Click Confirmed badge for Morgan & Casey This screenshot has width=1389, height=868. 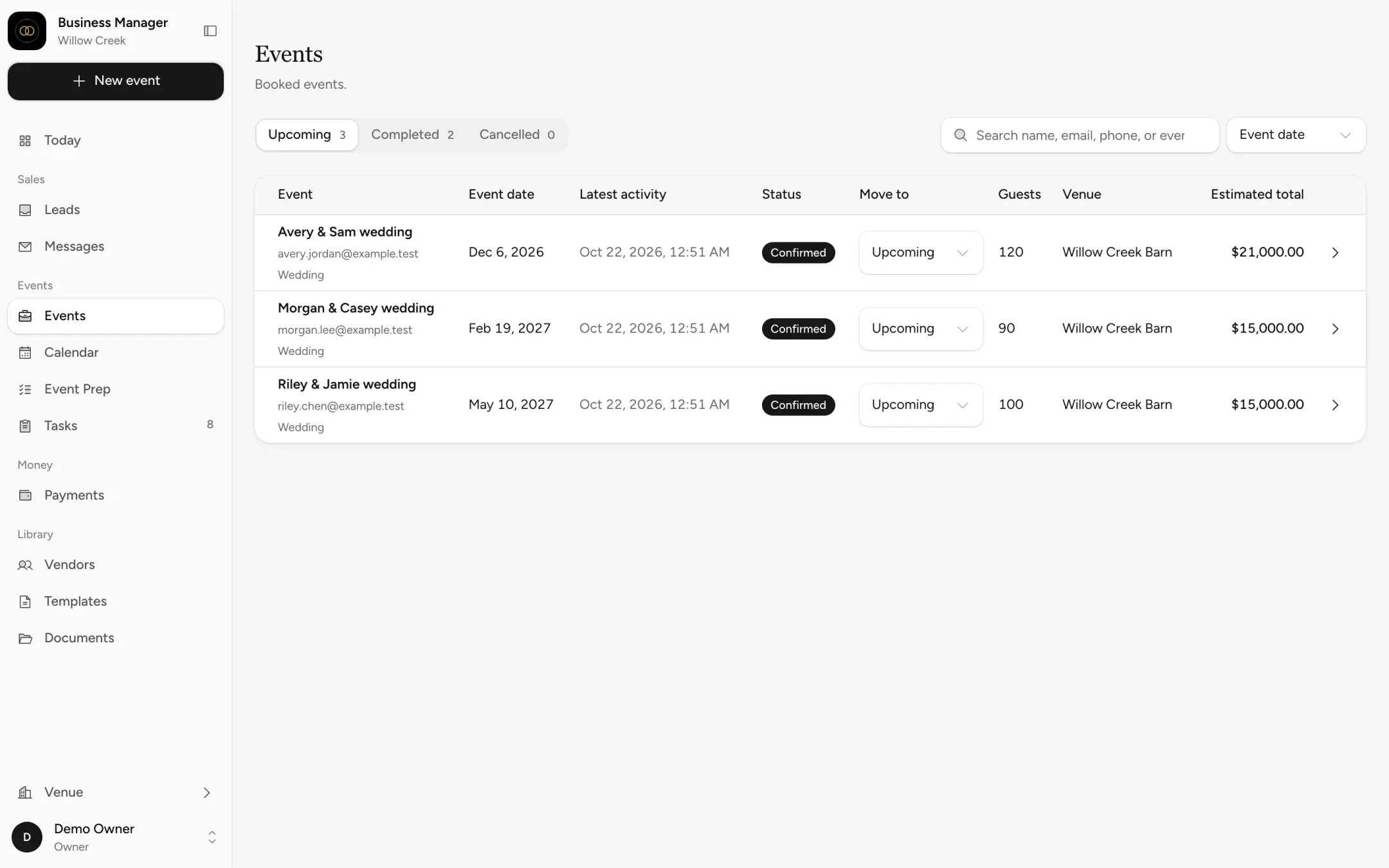pyautogui.click(x=798, y=329)
